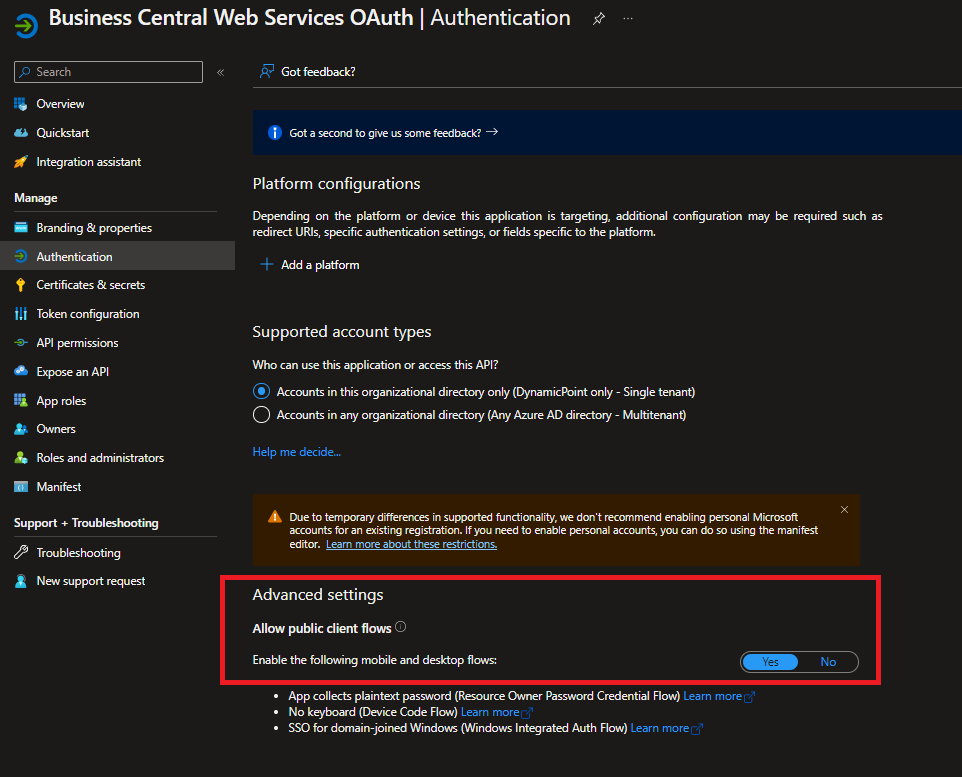Create a New support request
This screenshot has height=777, width=962.
[x=91, y=581]
